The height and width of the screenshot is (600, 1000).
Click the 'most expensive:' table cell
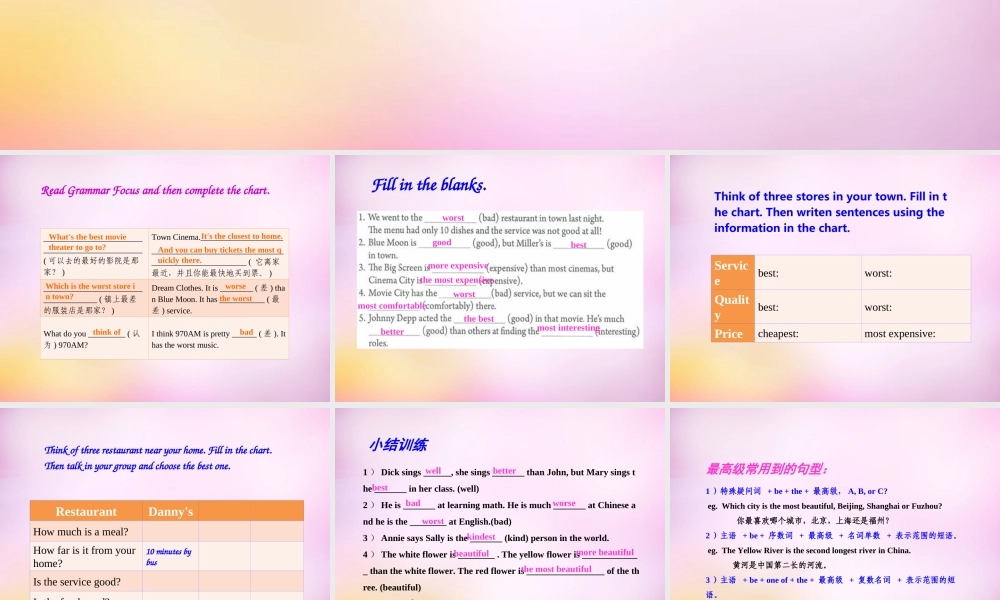(x=899, y=333)
